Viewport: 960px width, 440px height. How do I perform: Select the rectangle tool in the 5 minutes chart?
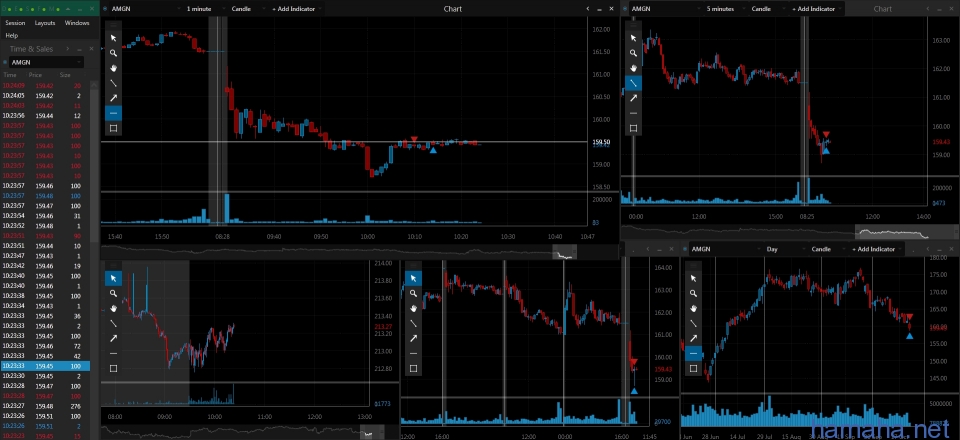[x=633, y=128]
